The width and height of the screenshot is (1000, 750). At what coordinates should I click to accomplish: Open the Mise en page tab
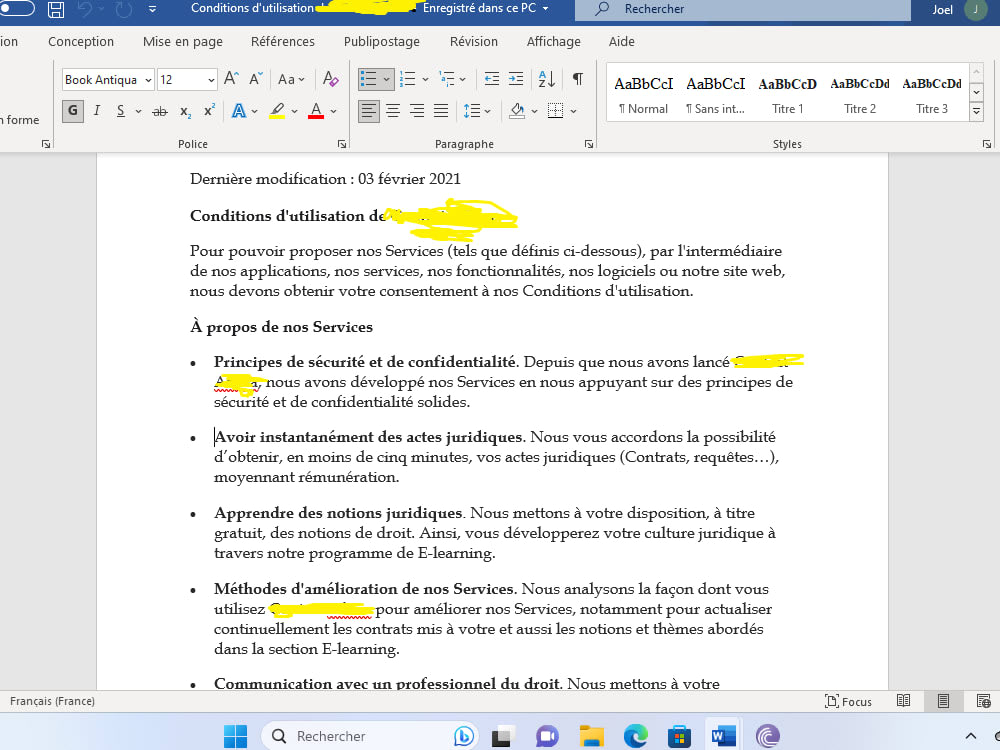pos(183,41)
